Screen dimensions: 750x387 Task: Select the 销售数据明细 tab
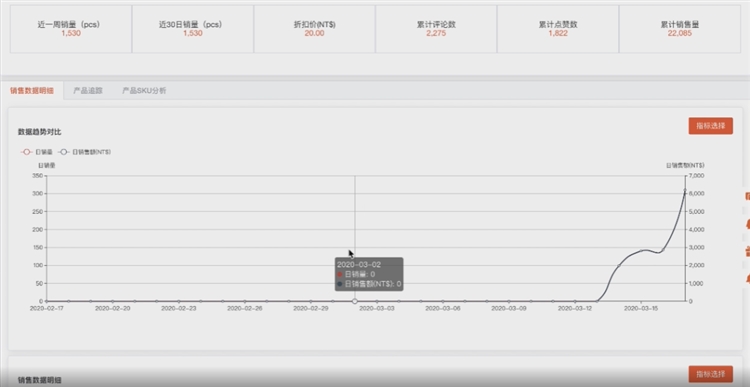click(32, 90)
